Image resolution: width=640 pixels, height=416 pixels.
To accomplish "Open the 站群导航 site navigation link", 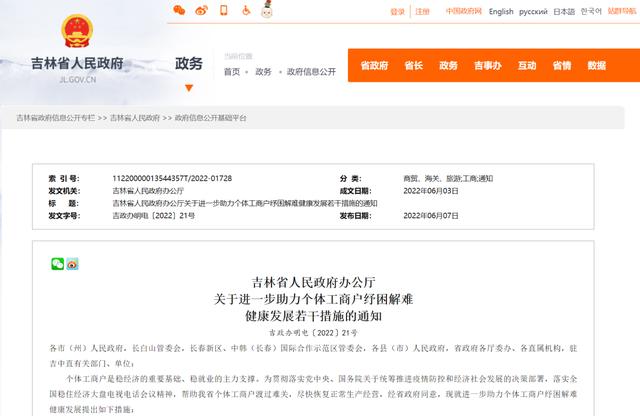I will coord(622,11).
